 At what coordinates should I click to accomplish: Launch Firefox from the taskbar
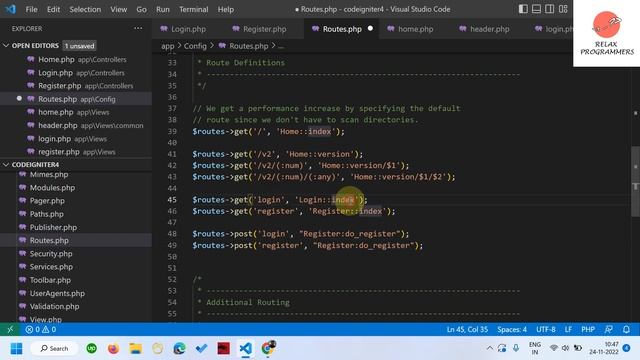113,349
